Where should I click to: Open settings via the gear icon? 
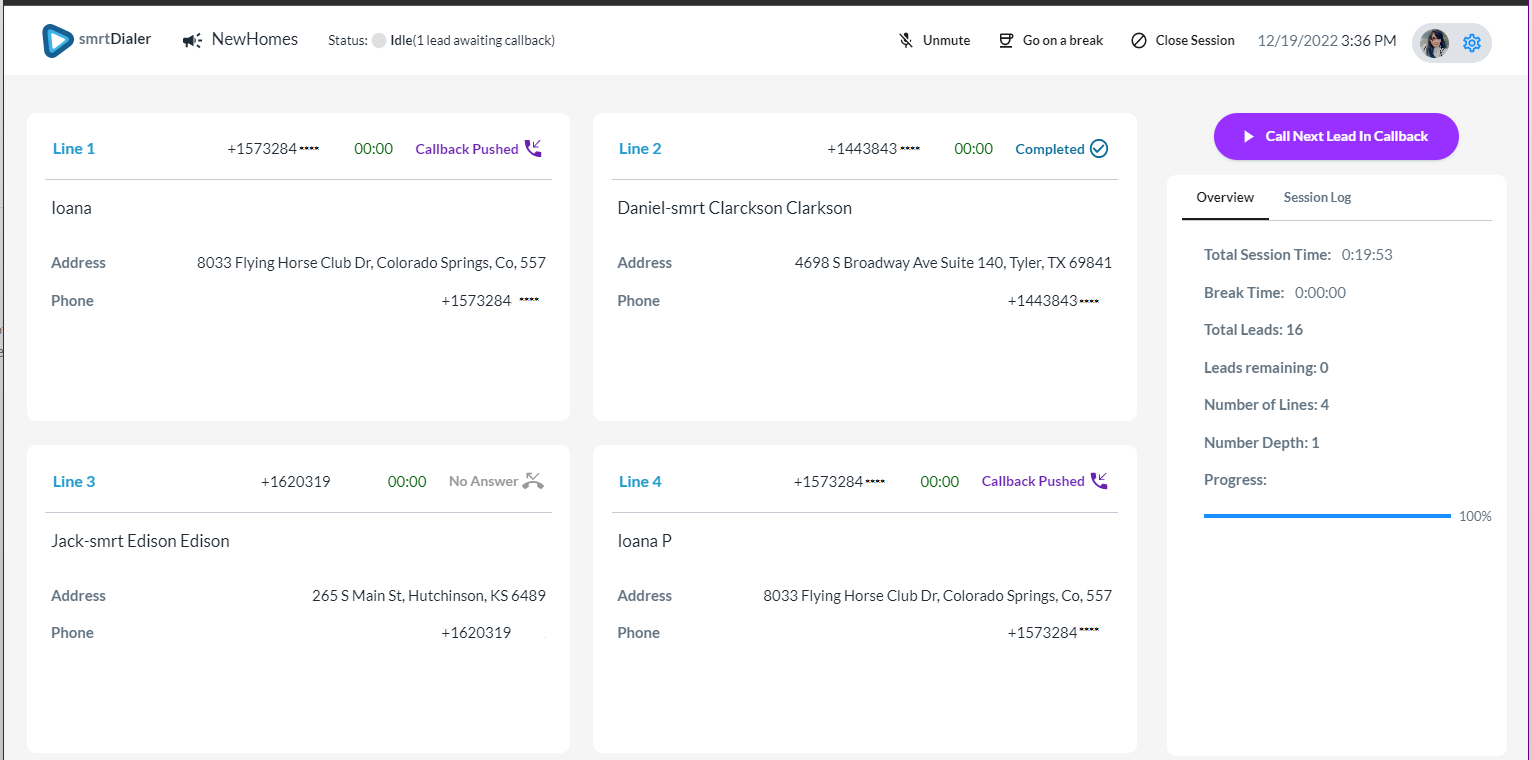point(1471,43)
